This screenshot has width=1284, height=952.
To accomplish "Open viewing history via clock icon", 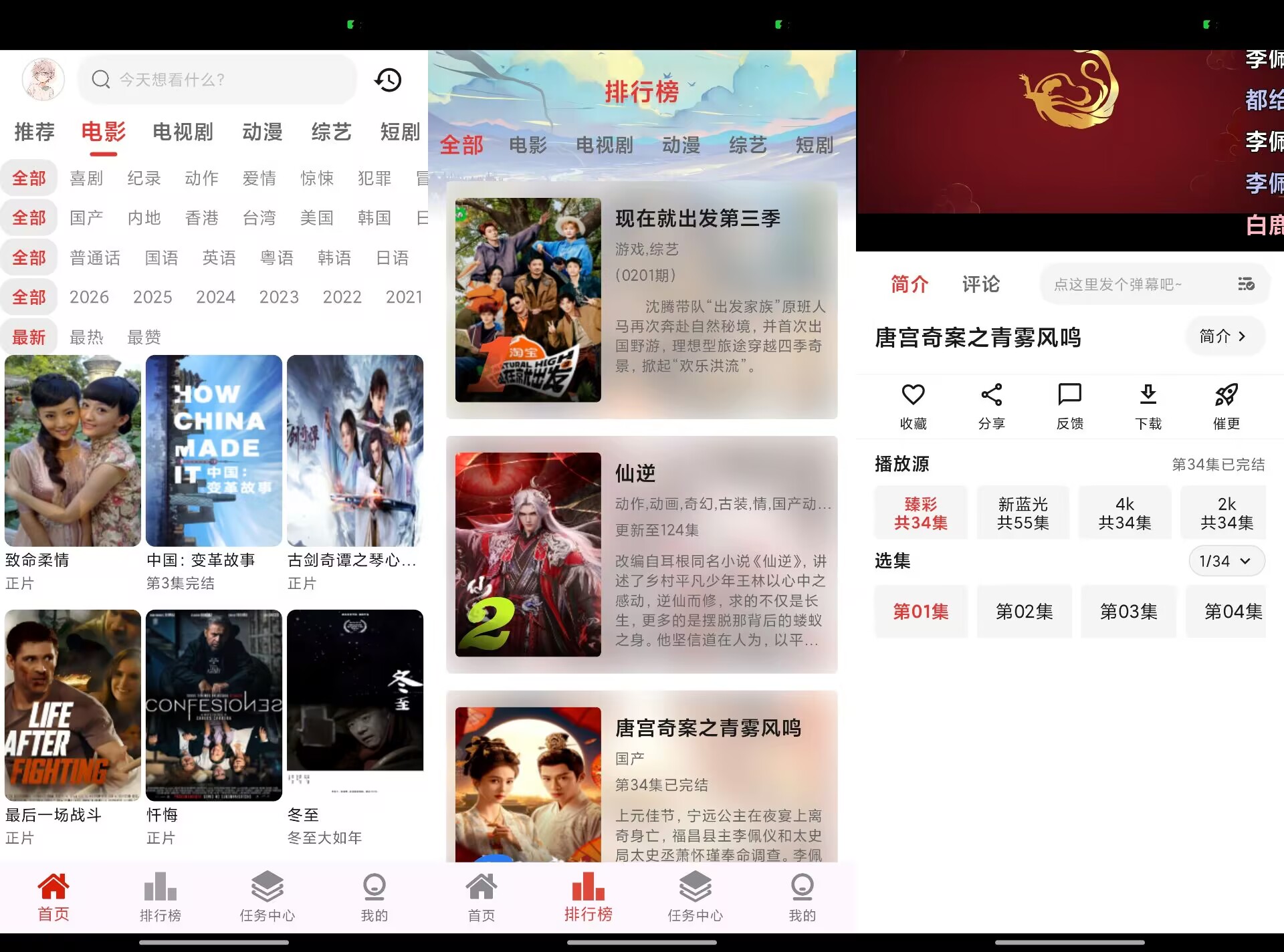I will (x=388, y=80).
